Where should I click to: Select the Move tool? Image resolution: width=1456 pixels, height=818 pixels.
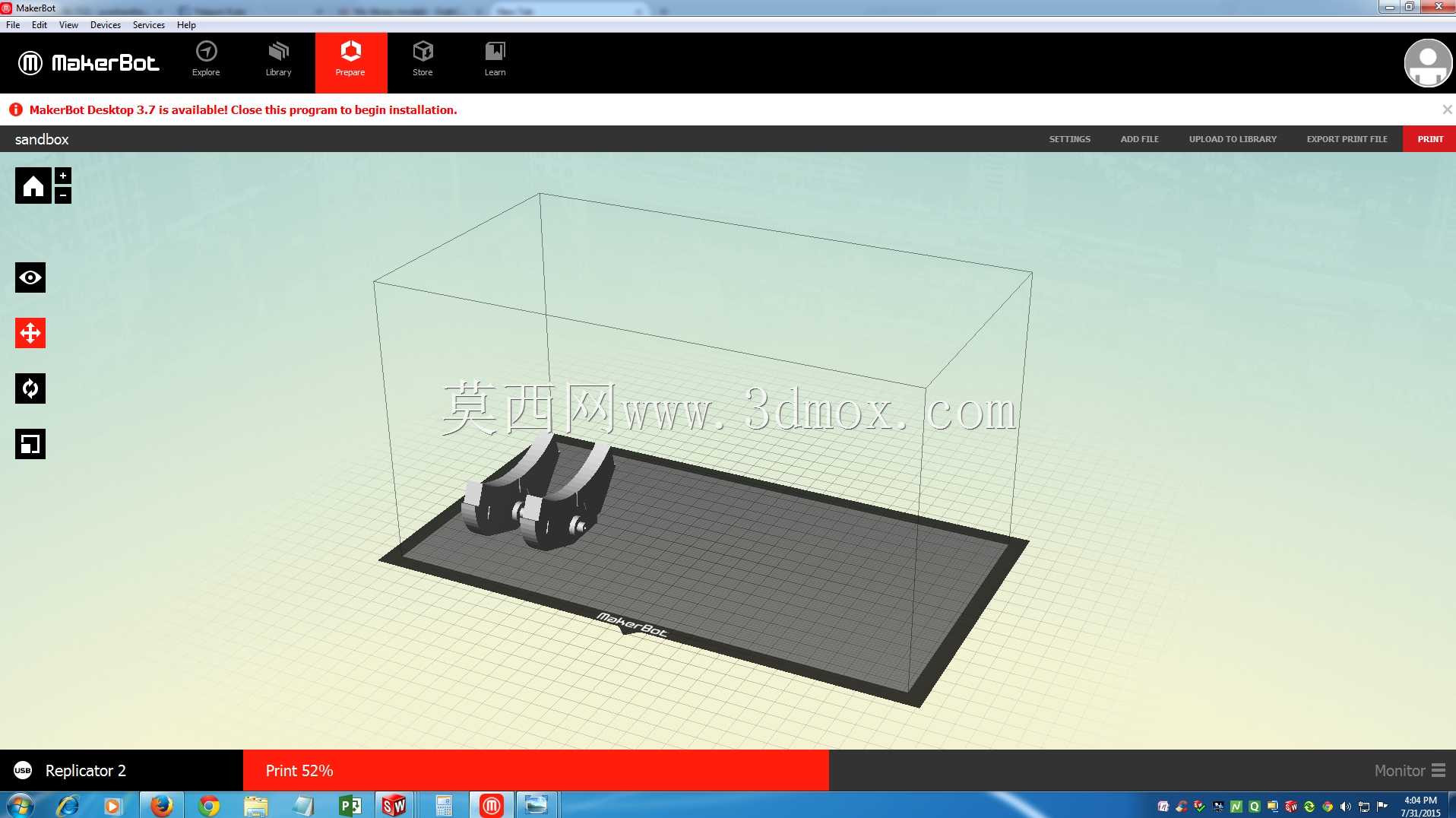pyautogui.click(x=30, y=333)
